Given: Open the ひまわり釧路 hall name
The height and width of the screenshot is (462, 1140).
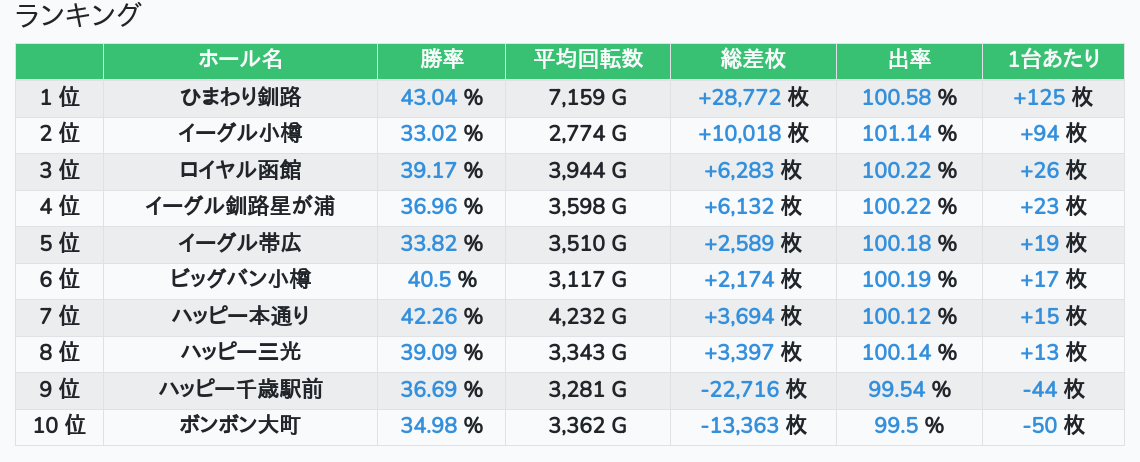Looking at the screenshot, I should point(240,97).
